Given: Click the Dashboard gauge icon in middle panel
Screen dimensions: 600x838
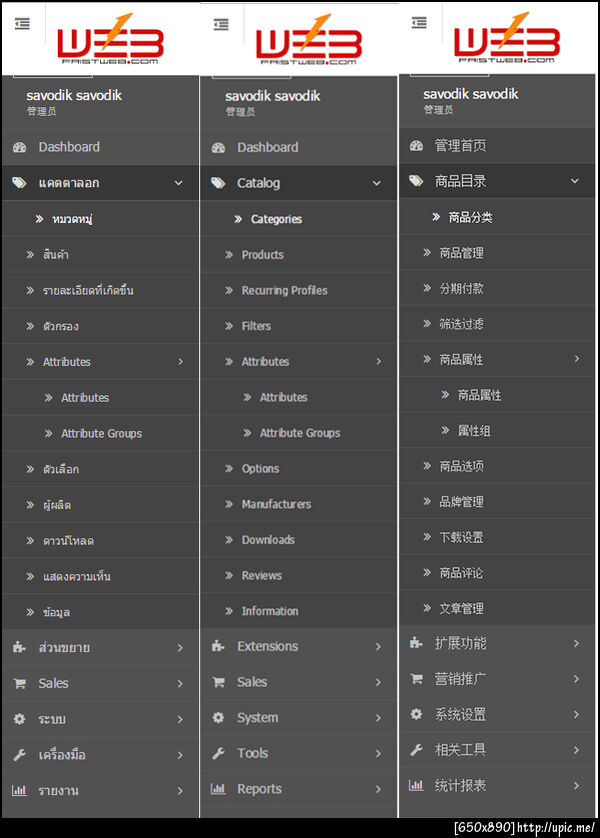Looking at the screenshot, I should coord(219,148).
